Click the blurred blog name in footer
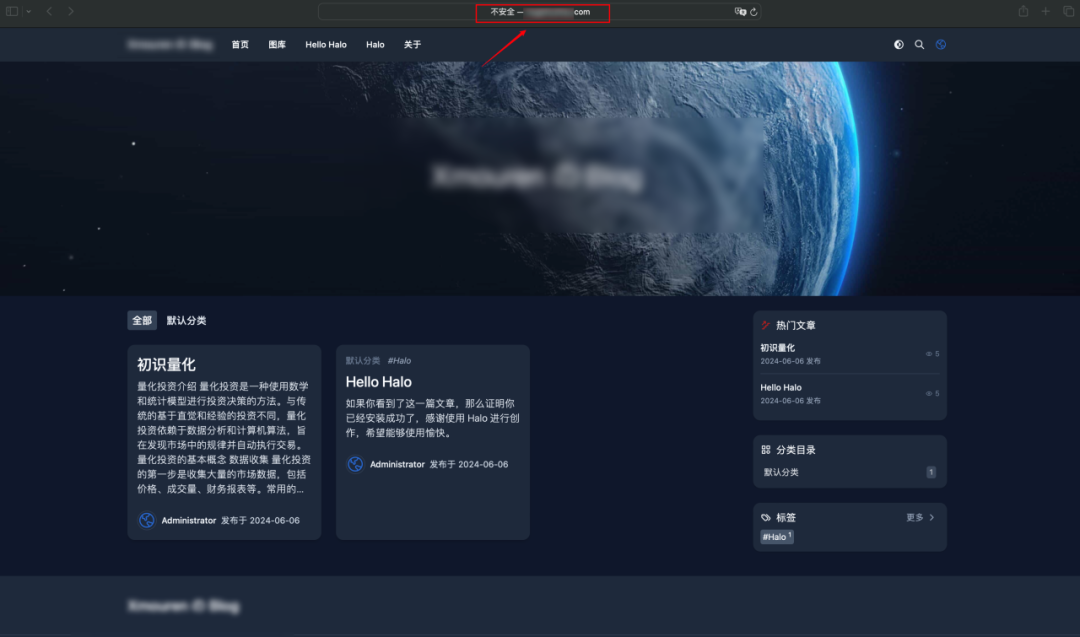Image resolution: width=1080 pixels, height=637 pixels. coord(184,606)
